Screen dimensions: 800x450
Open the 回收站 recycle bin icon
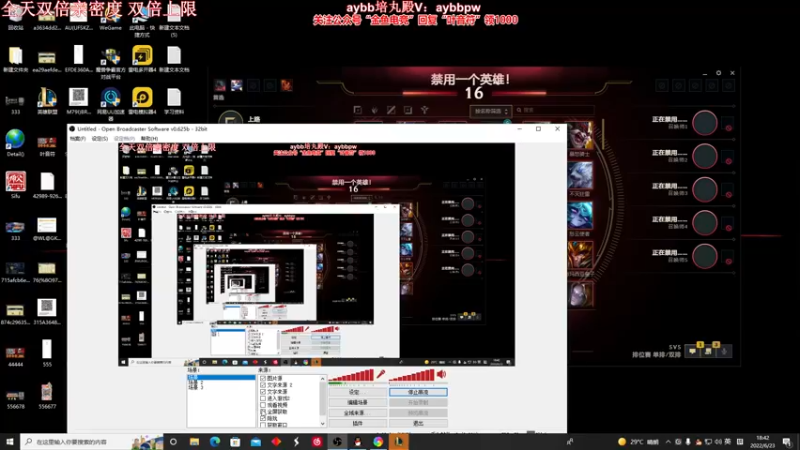pos(15,18)
